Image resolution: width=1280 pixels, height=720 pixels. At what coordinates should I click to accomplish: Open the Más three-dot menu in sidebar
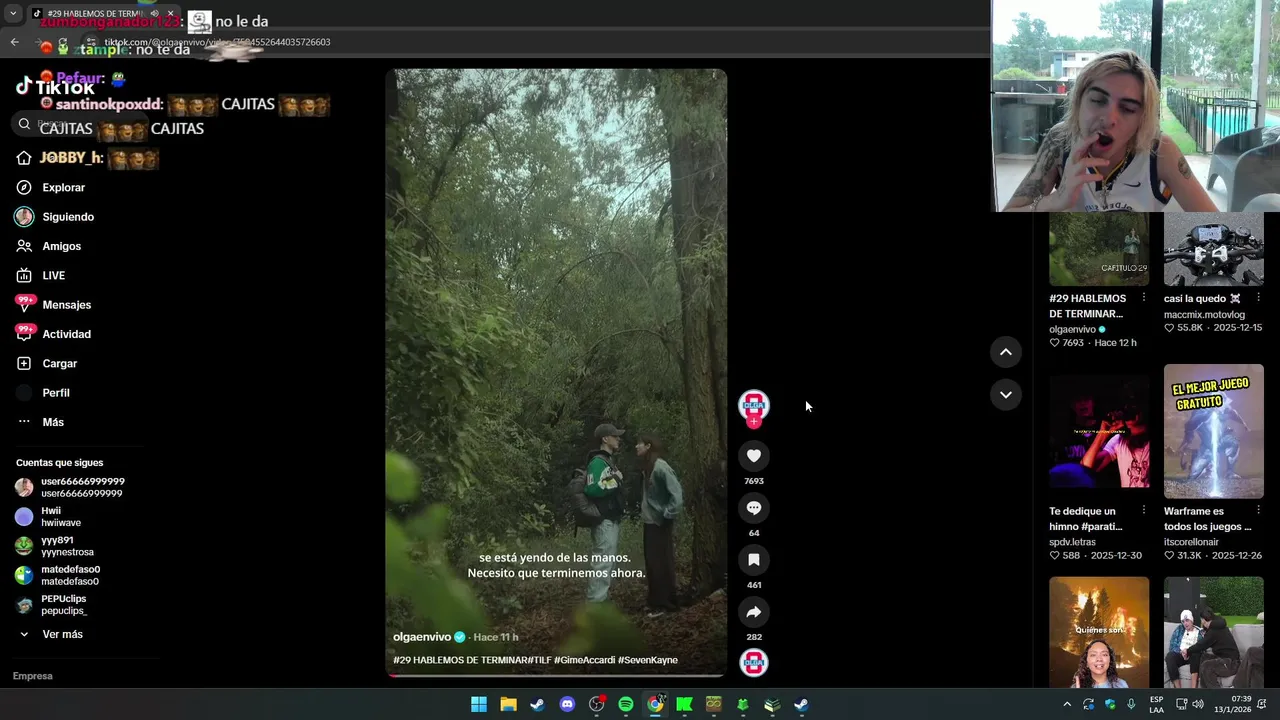point(24,422)
